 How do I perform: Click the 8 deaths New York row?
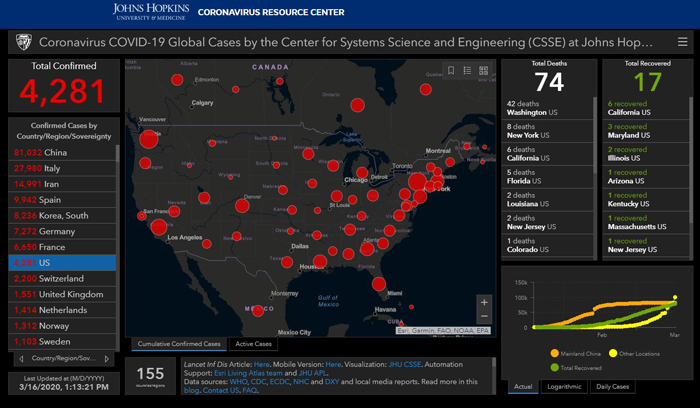[547, 131]
